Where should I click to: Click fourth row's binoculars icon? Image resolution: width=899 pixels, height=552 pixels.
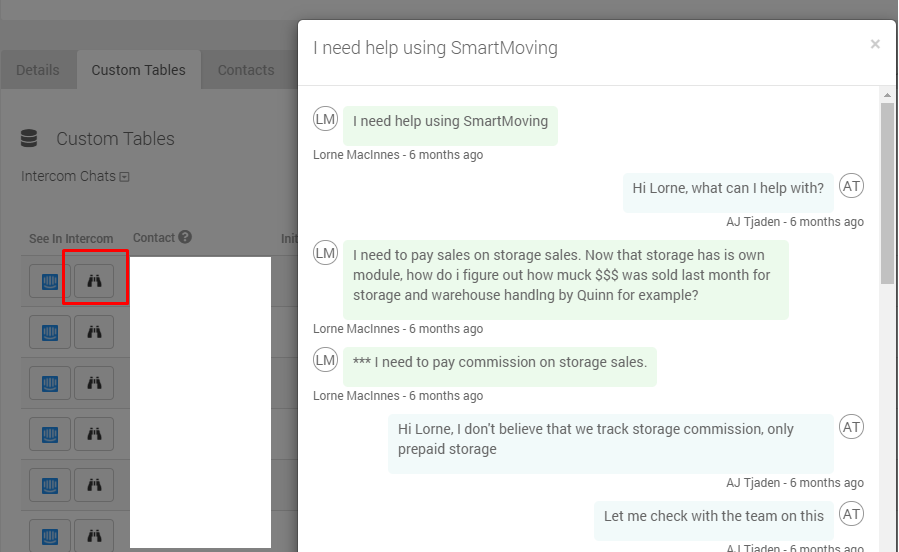(x=94, y=434)
